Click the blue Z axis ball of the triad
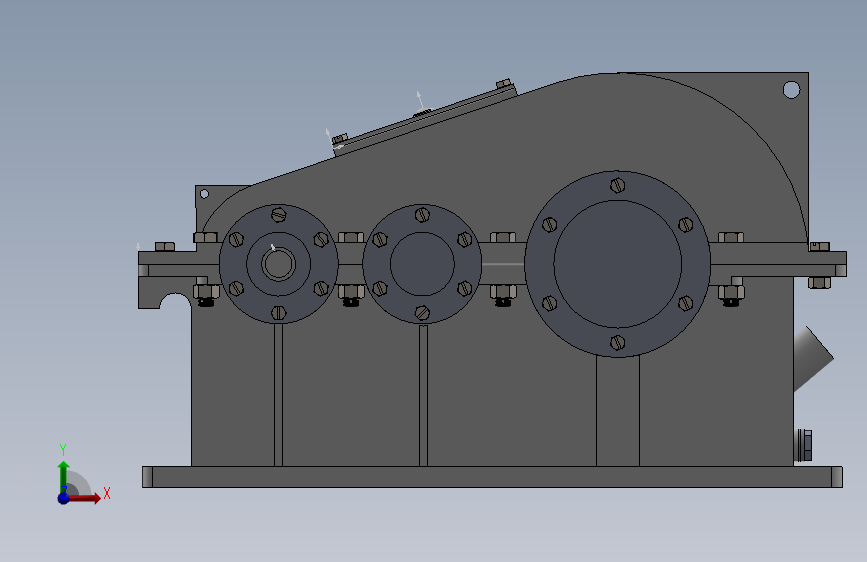 (x=64, y=498)
